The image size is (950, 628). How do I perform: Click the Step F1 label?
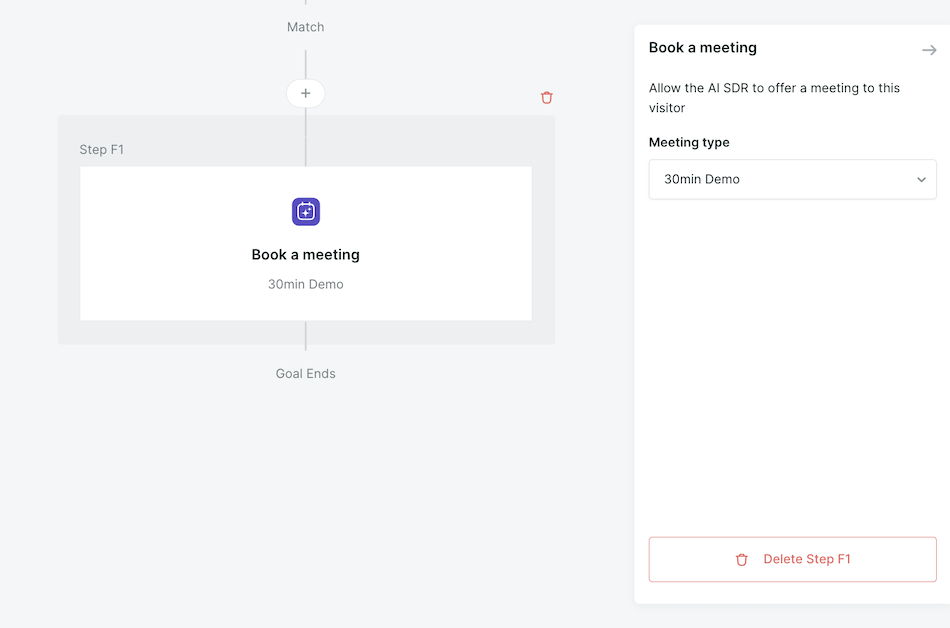(102, 150)
